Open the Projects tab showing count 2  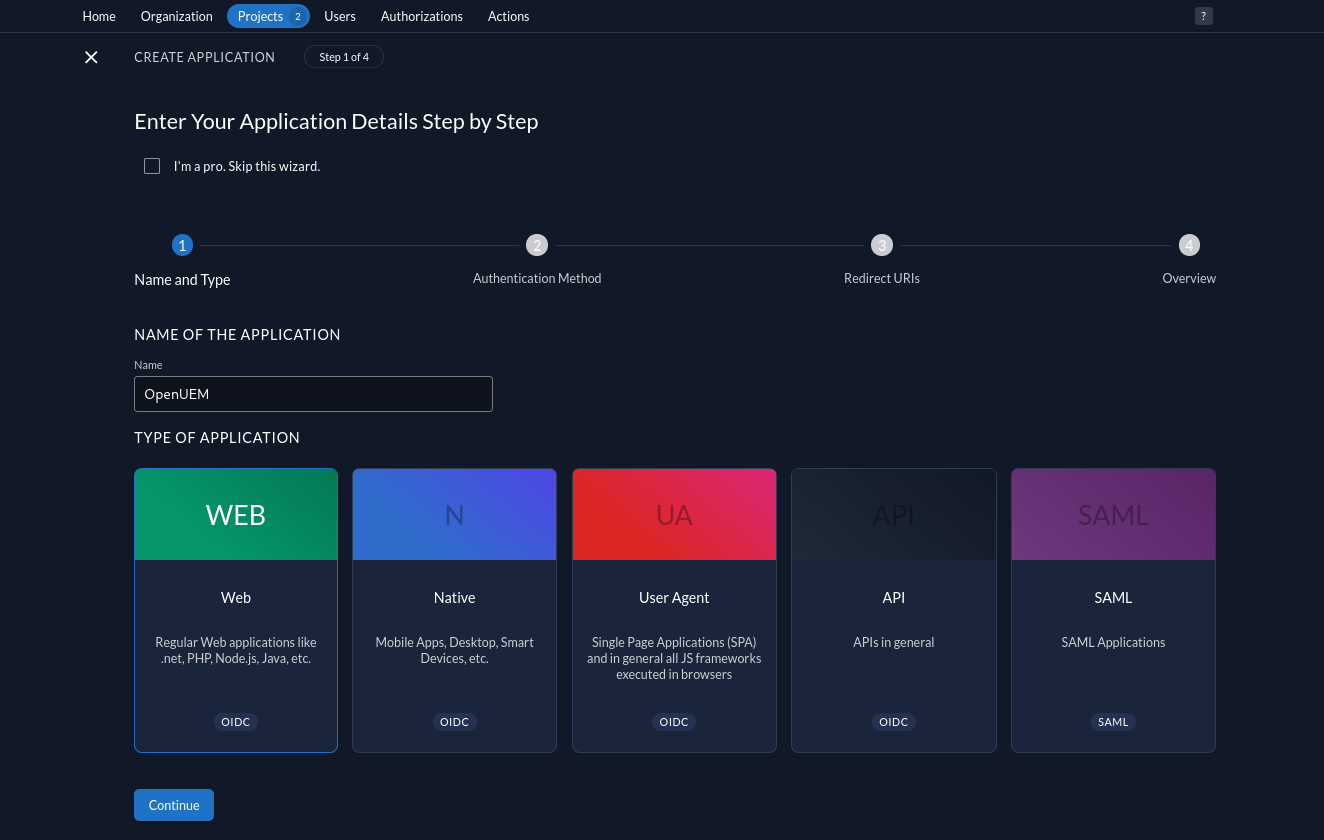(x=268, y=16)
